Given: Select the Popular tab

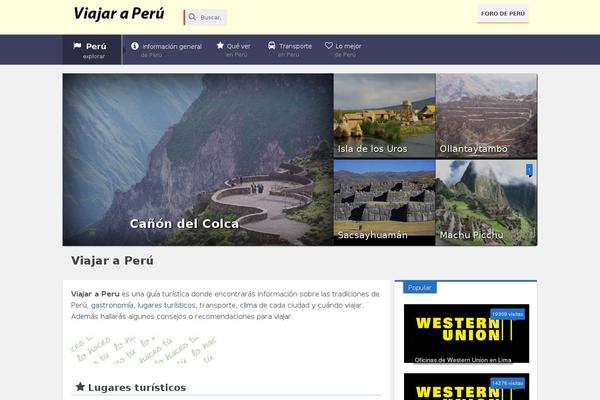Looking at the screenshot, I should (419, 287).
